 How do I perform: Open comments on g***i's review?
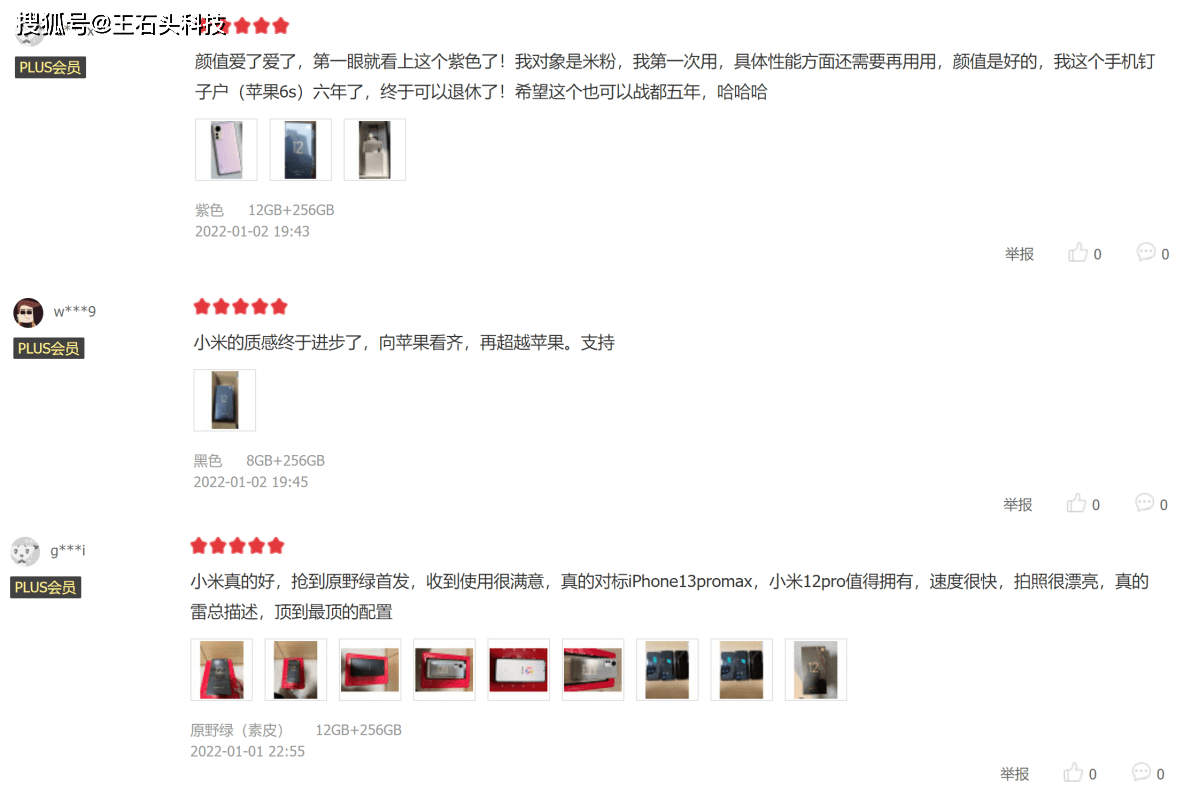pos(1141,772)
